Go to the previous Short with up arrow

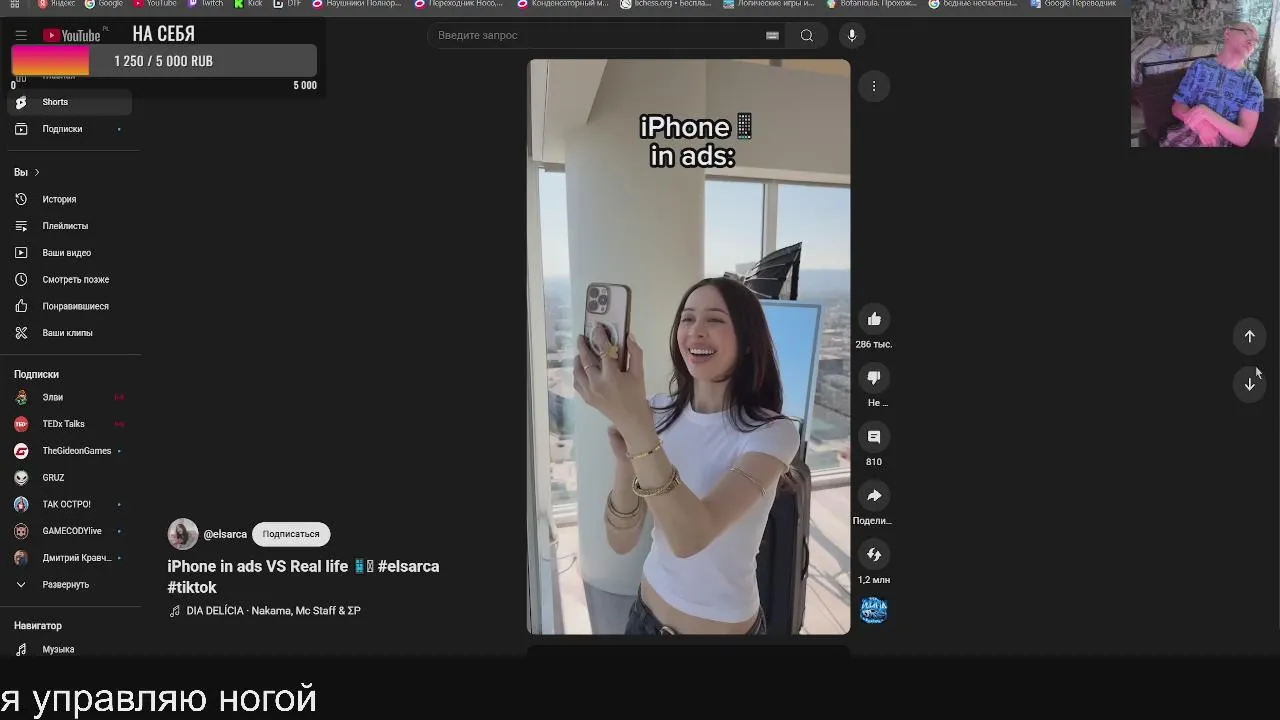coord(1249,336)
